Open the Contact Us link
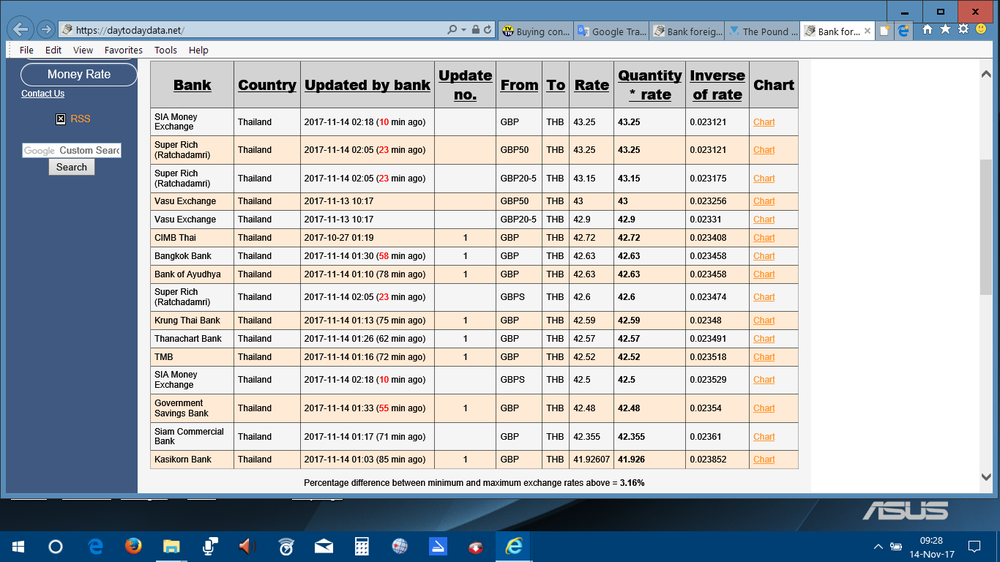 pos(43,93)
